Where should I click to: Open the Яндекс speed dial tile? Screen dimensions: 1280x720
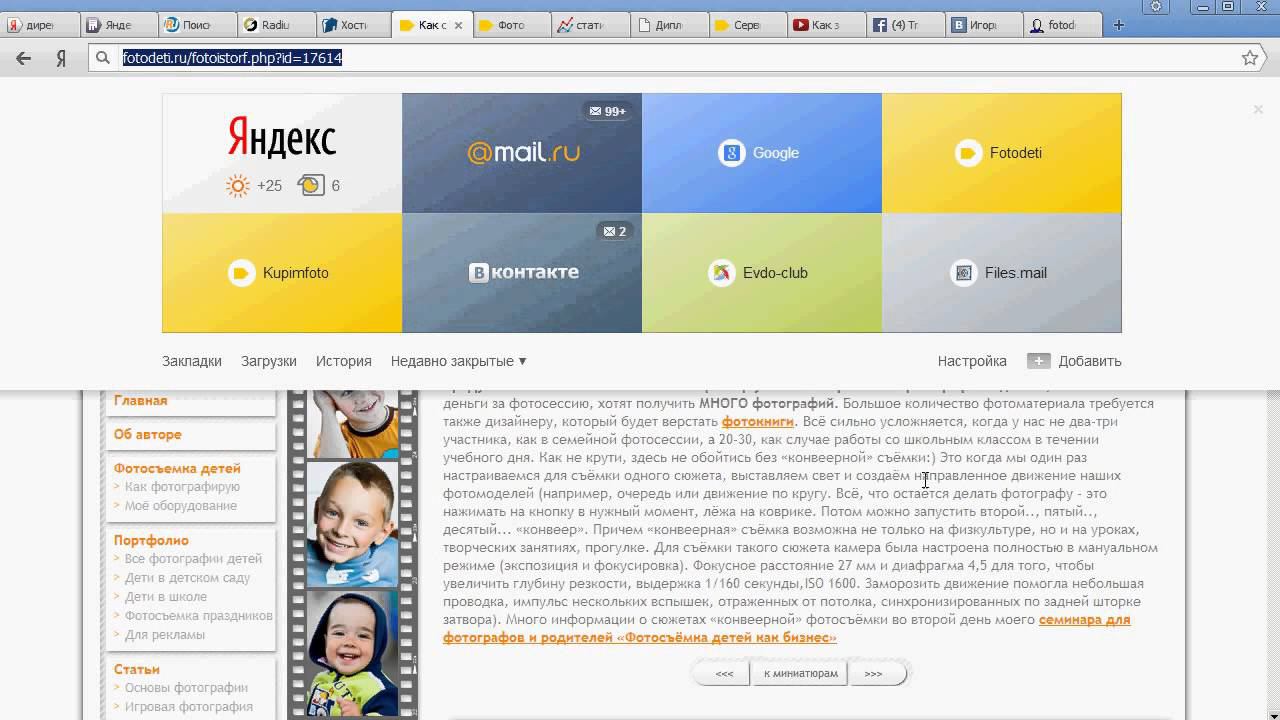[282, 153]
